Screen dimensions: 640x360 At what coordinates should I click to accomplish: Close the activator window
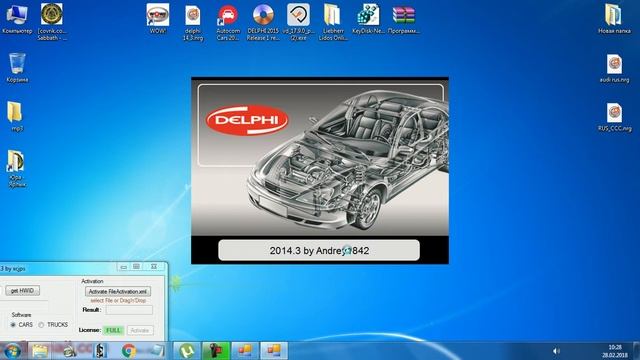pos(154,267)
